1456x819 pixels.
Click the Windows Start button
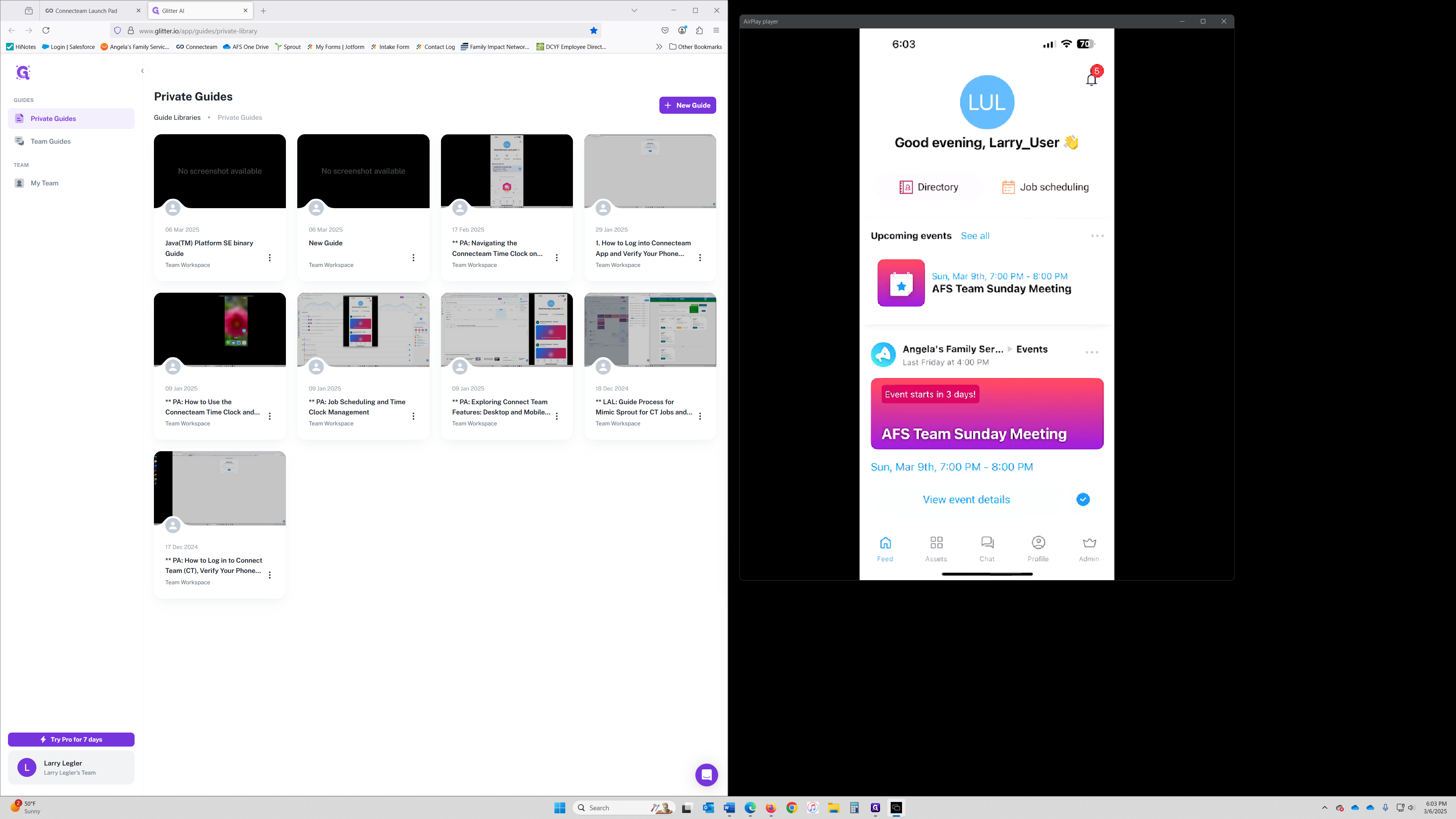point(560,808)
